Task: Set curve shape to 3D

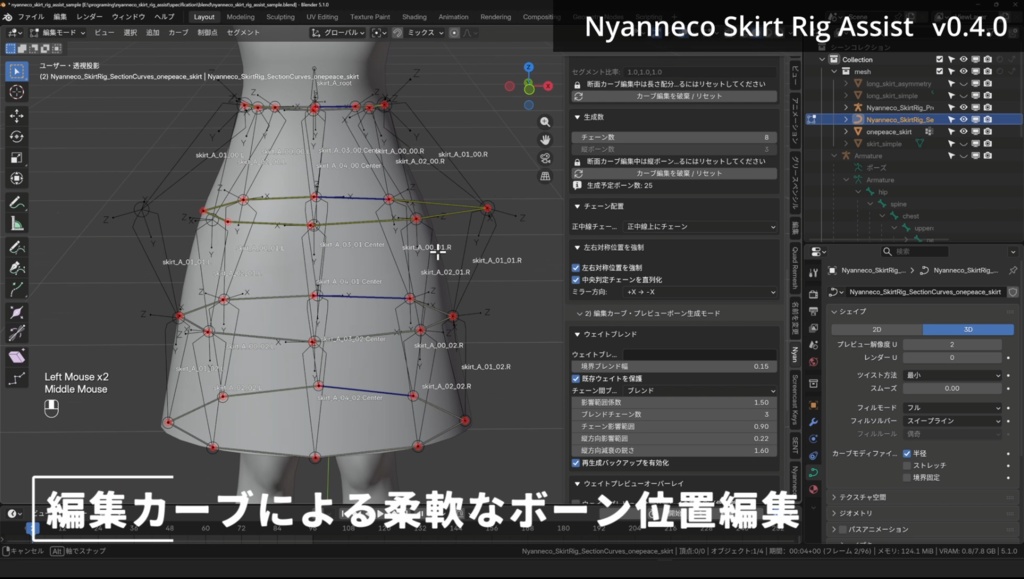Action: coord(968,330)
